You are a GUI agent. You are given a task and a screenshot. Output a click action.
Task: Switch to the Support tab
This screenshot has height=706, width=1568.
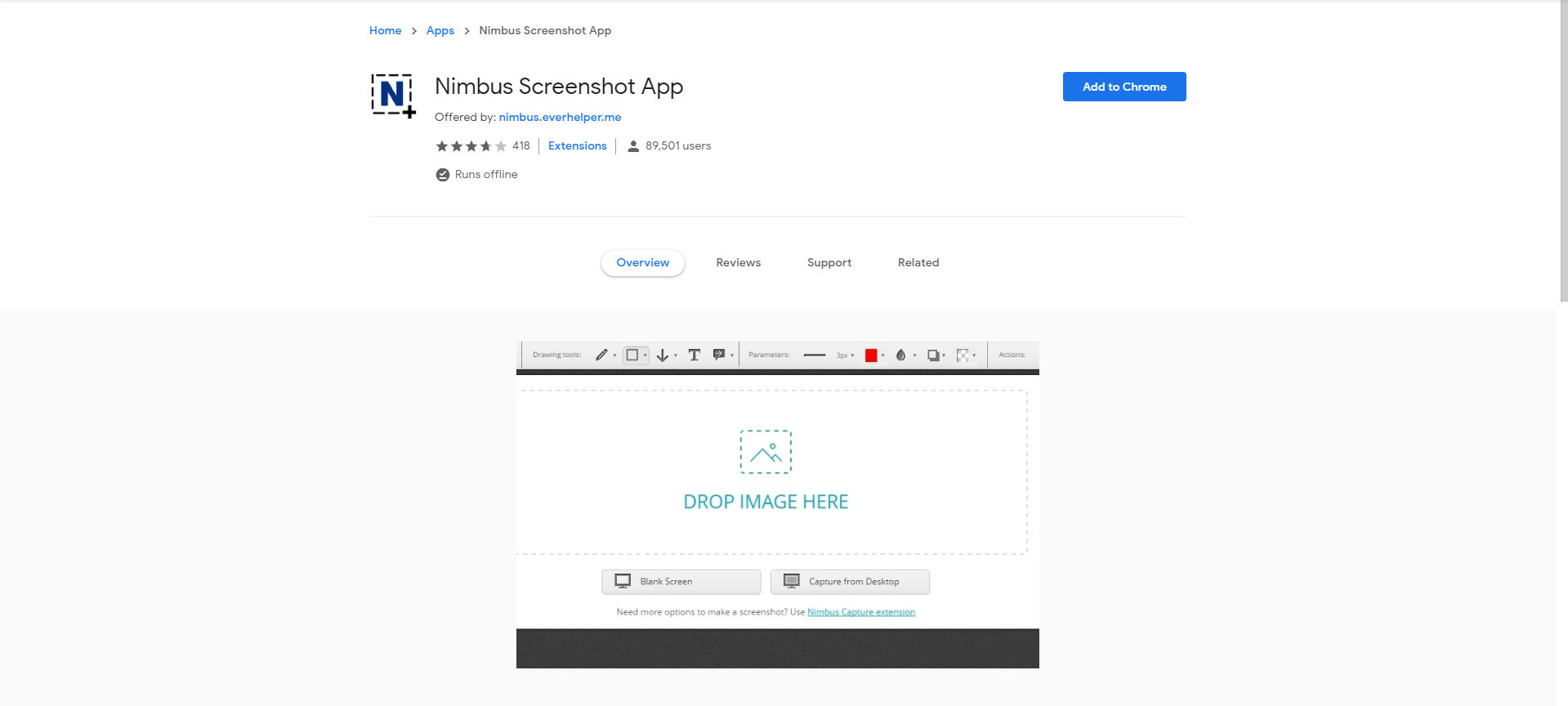point(829,263)
